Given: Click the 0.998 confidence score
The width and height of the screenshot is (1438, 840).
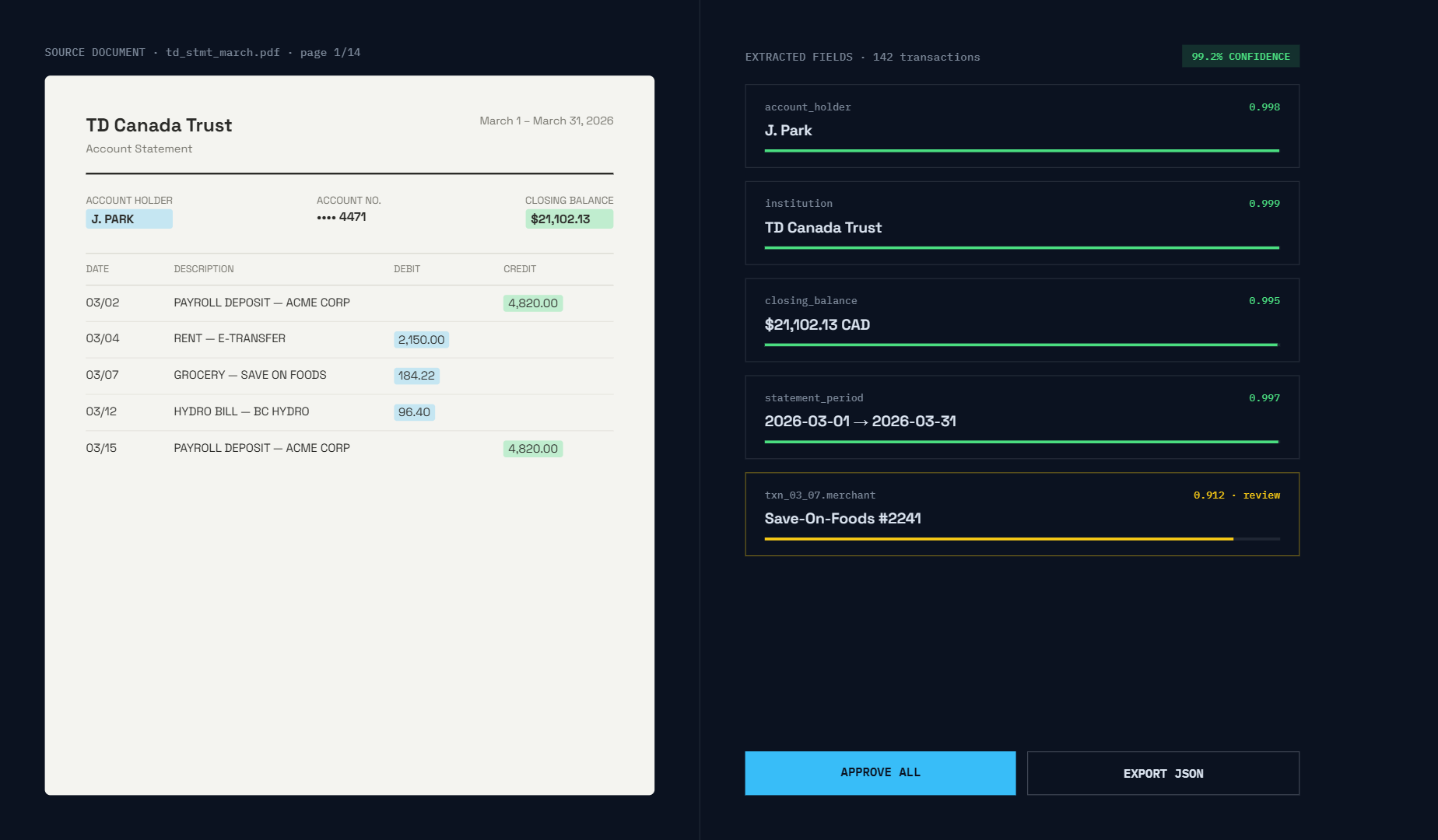Looking at the screenshot, I should pos(1264,107).
